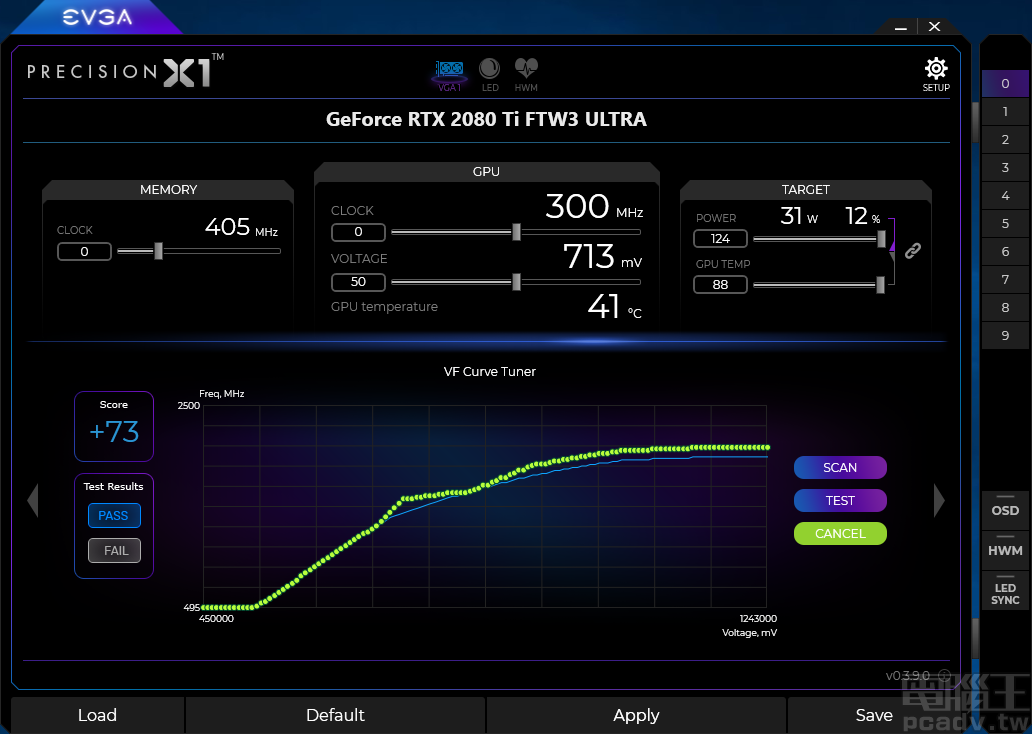Click the GPU clock slider handle
The height and width of the screenshot is (734, 1032).
(x=517, y=232)
